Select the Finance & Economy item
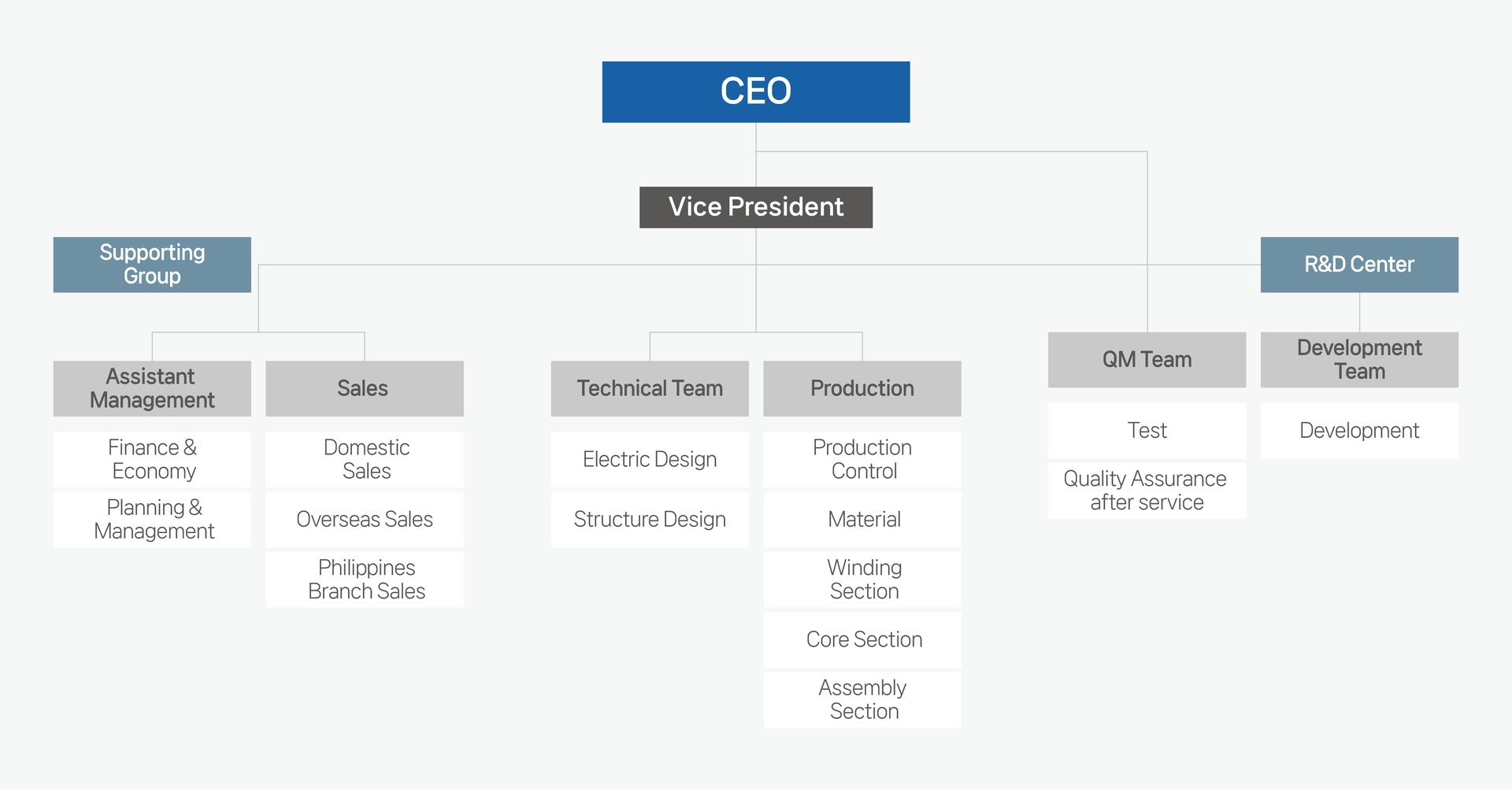 tap(152, 459)
